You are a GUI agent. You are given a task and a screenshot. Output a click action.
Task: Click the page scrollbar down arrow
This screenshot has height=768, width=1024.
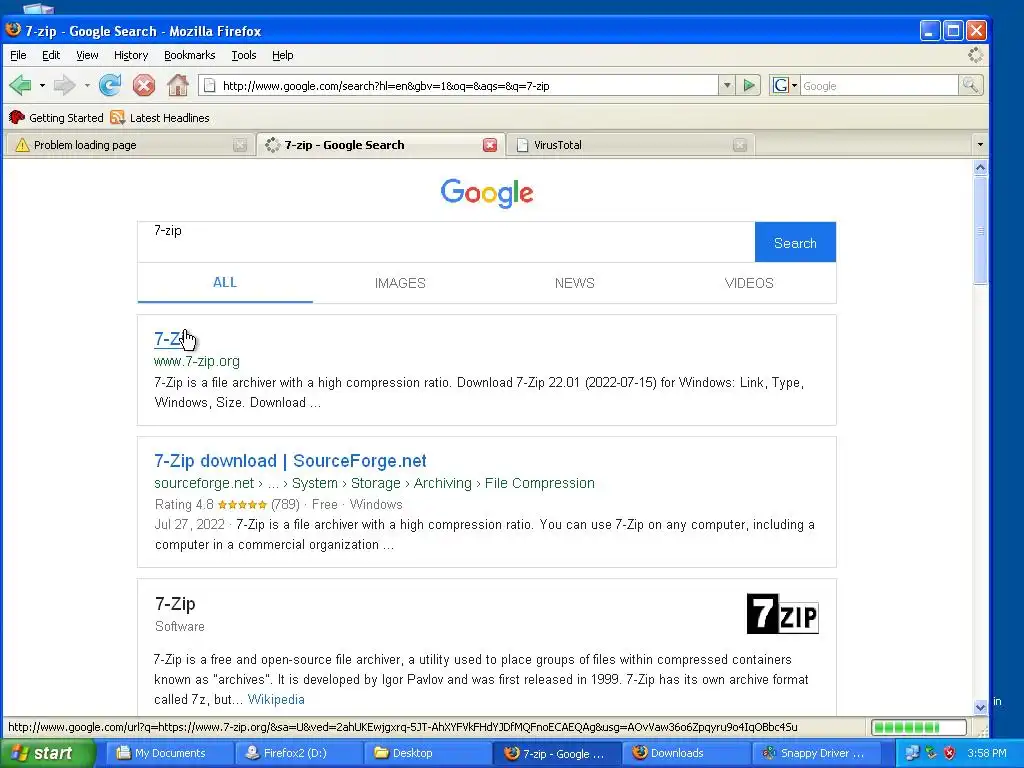coord(980,707)
